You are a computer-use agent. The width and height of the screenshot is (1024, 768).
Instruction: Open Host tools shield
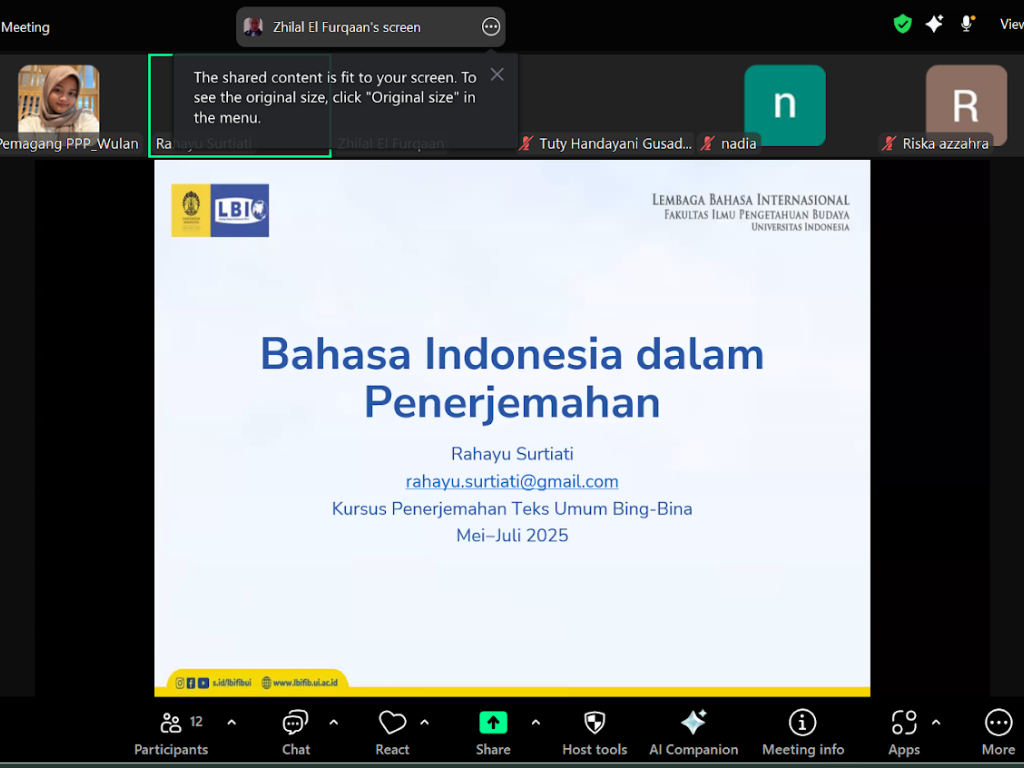pos(594,733)
